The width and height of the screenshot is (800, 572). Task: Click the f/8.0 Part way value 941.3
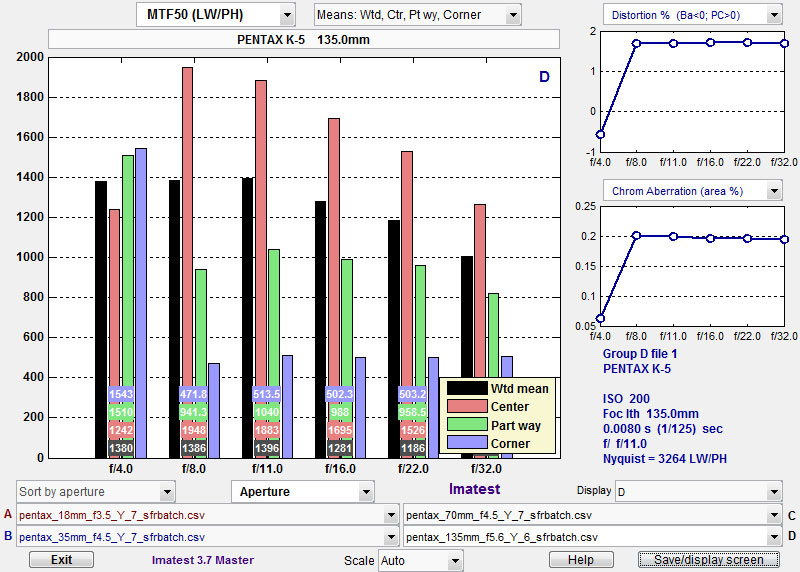pyautogui.click(x=194, y=412)
